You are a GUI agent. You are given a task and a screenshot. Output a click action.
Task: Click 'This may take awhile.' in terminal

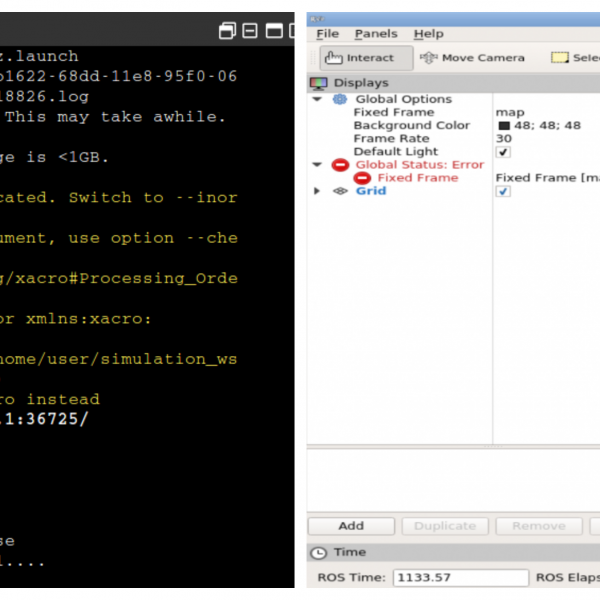pos(115,117)
